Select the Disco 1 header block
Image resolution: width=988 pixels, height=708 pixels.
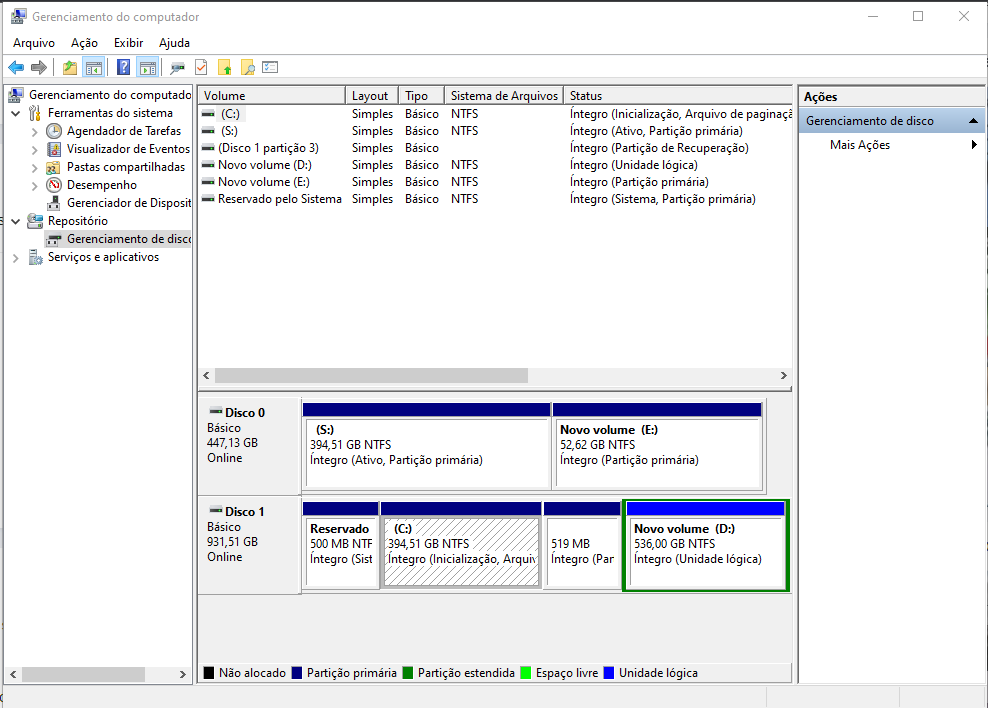click(x=250, y=545)
